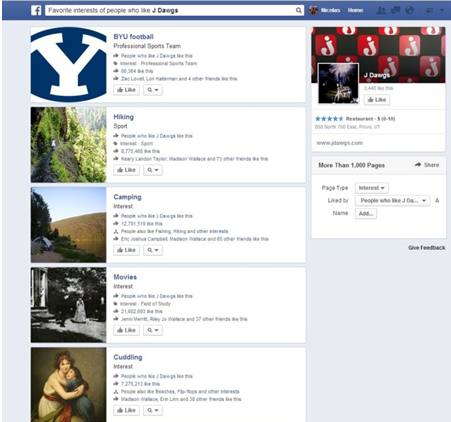Click Cuddling painting thumbnail

click(x=68, y=385)
